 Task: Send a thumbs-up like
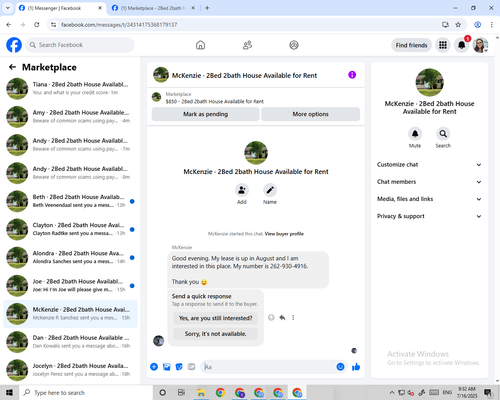(x=356, y=367)
